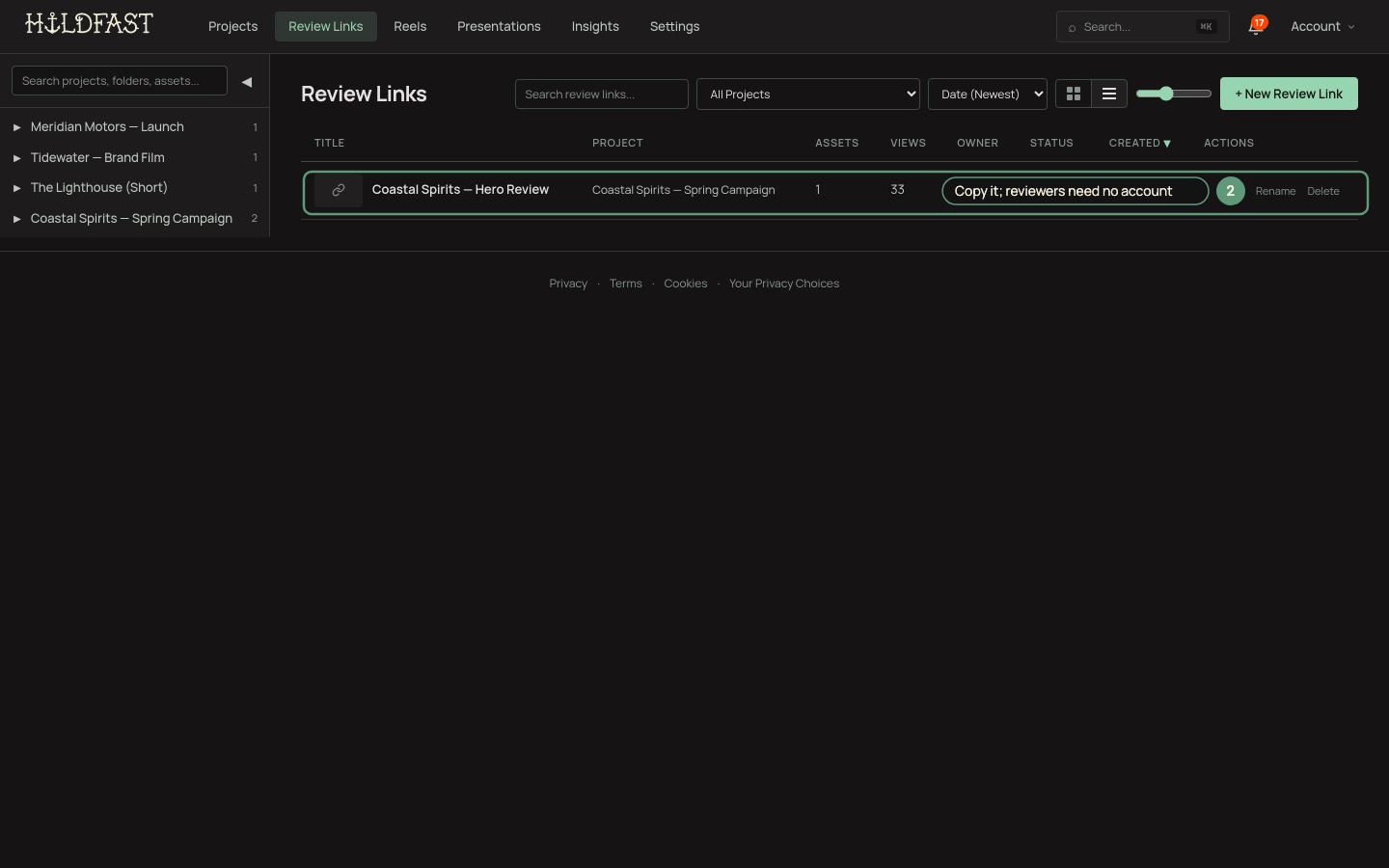
Task: Adjust the thumbnail size slider
Action: [x=1174, y=94]
